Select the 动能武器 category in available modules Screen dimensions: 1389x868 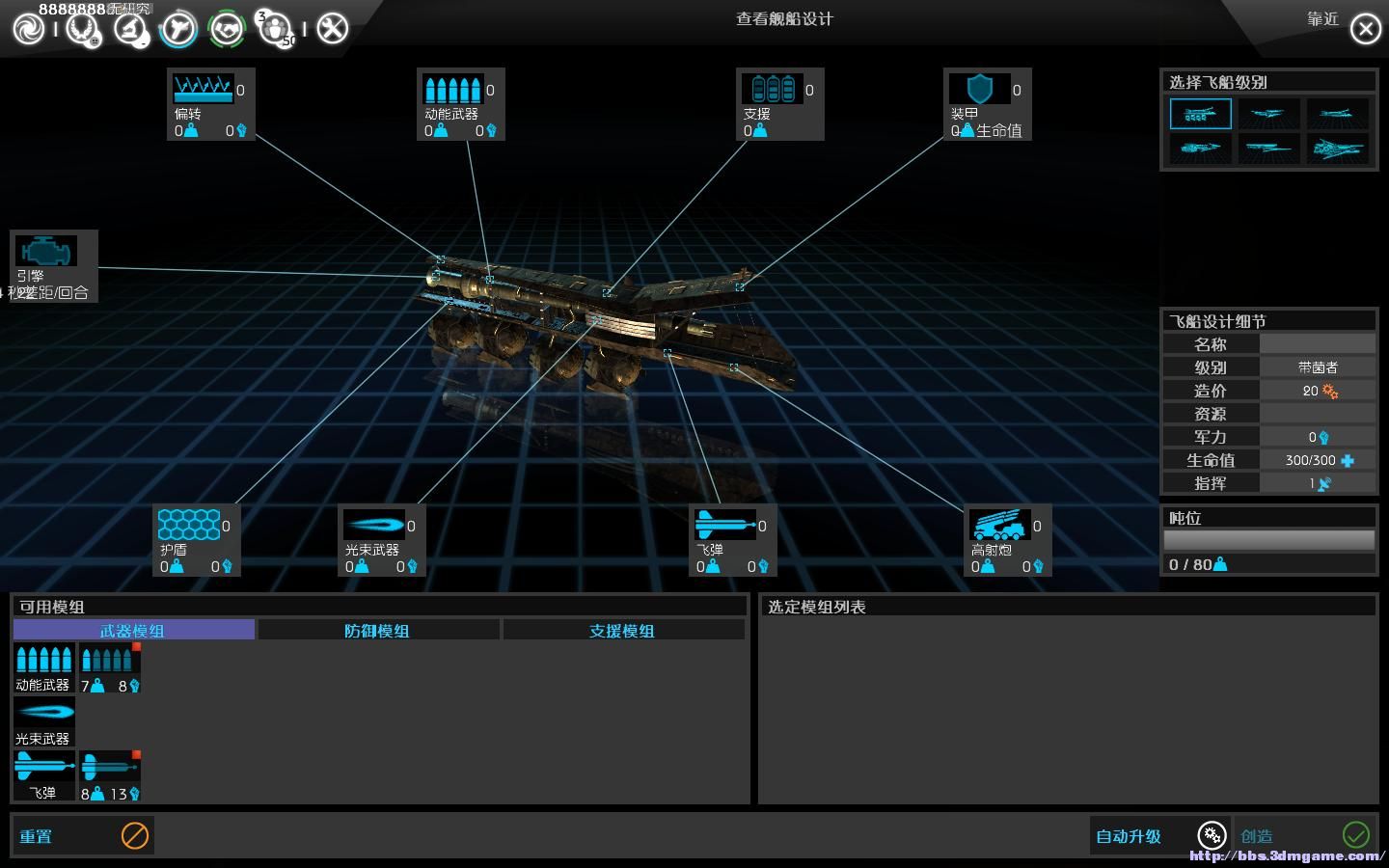click(43, 667)
